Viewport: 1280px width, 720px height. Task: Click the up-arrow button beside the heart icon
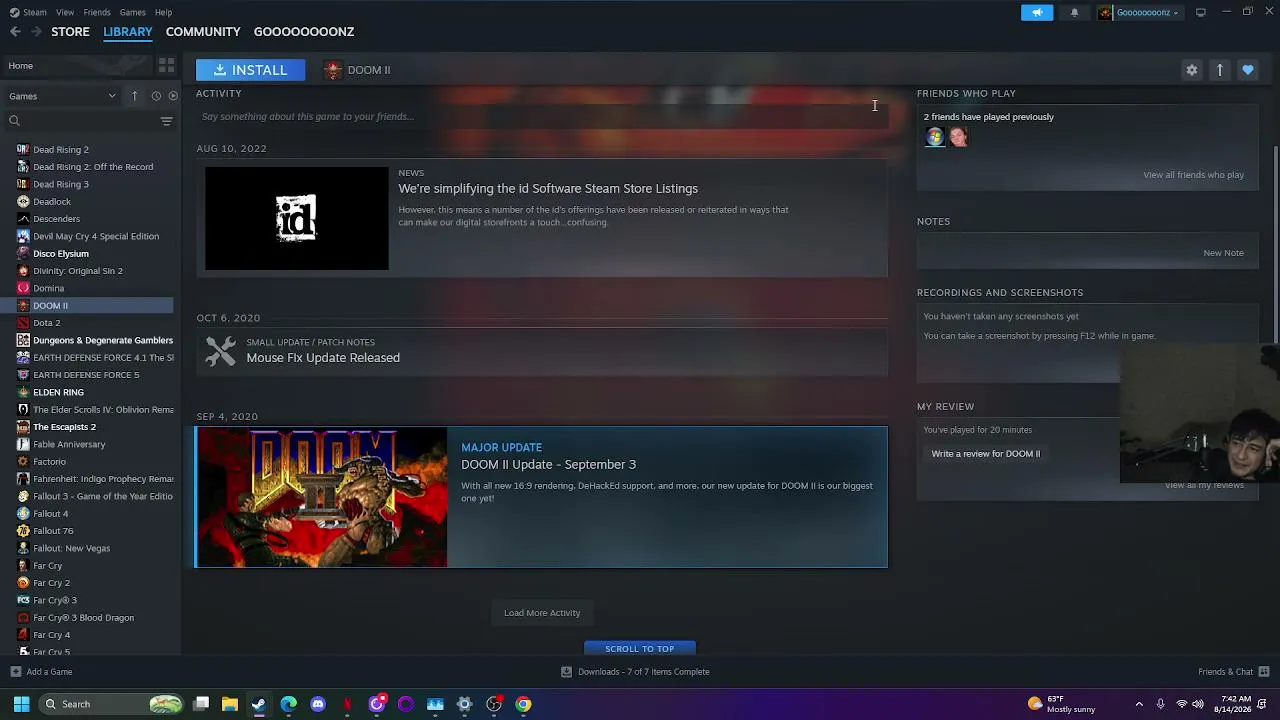click(1219, 70)
